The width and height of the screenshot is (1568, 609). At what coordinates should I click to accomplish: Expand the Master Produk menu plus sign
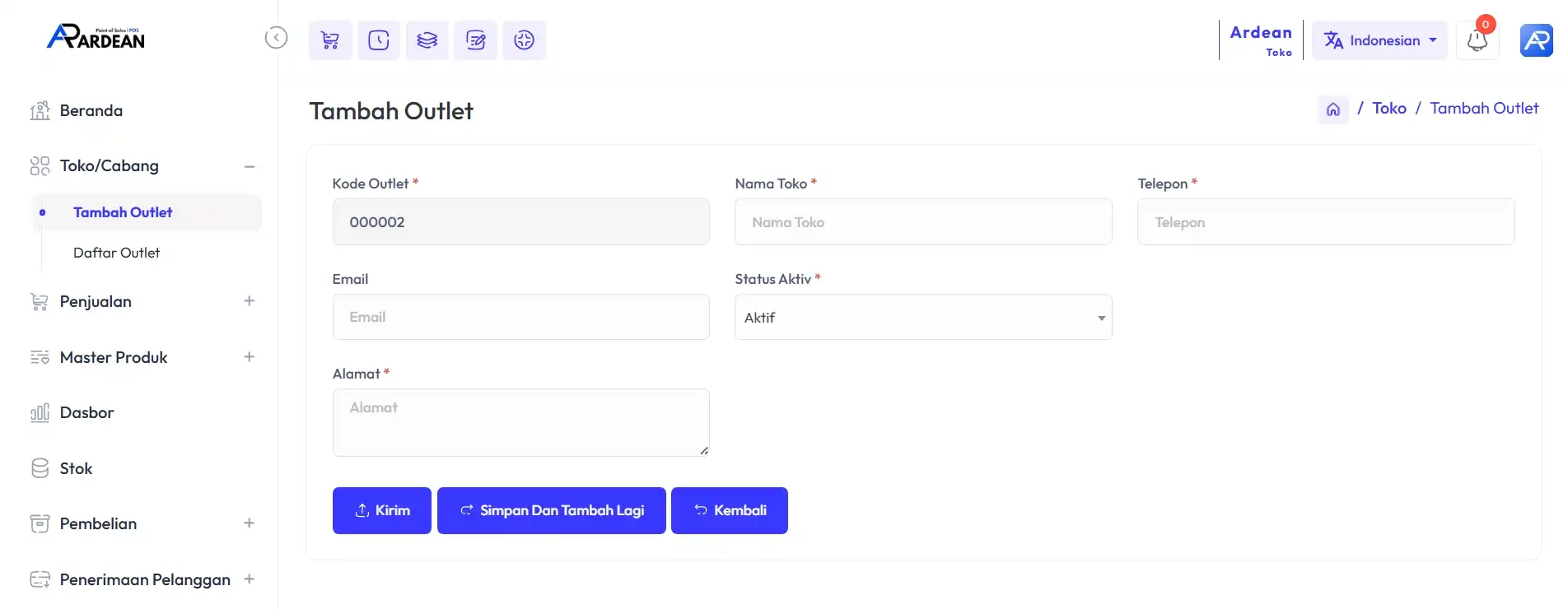(249, 357)
